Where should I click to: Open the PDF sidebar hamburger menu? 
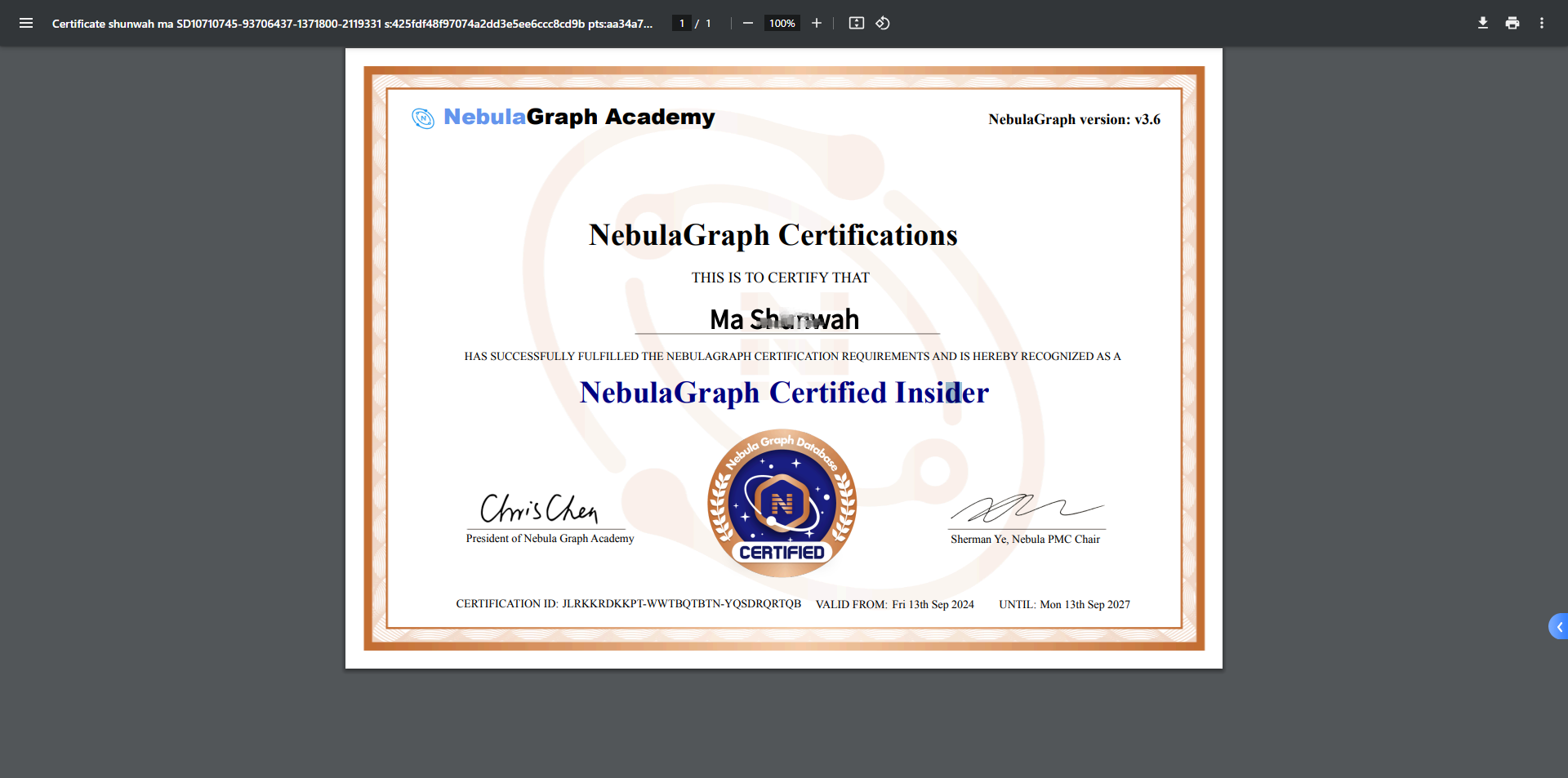click(26, 23)
